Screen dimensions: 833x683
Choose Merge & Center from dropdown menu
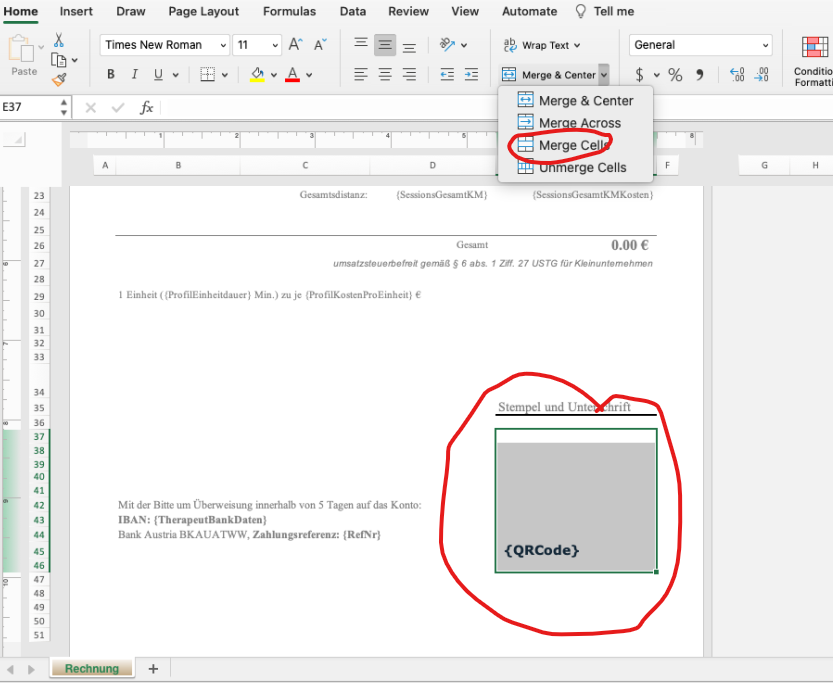coord(575,100)
